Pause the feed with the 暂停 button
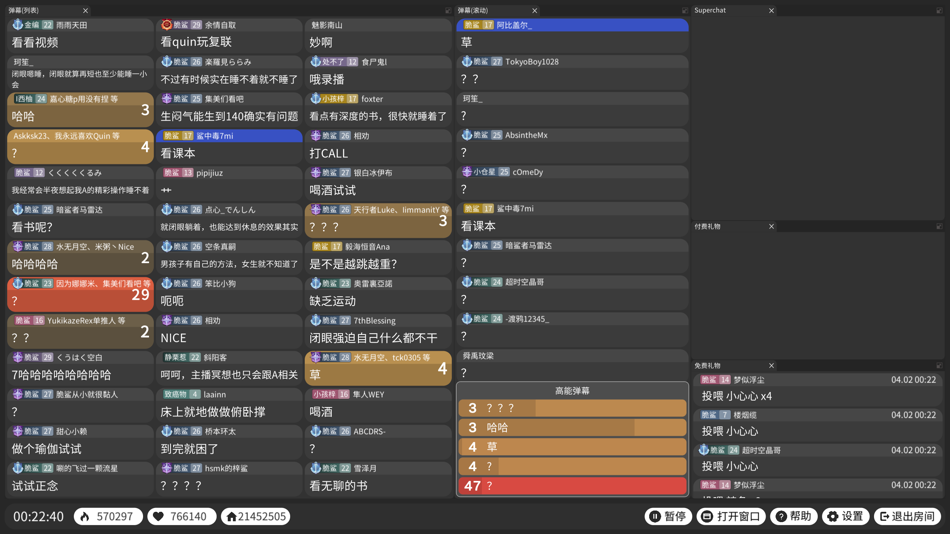The image size is (950, 534). 668,516
